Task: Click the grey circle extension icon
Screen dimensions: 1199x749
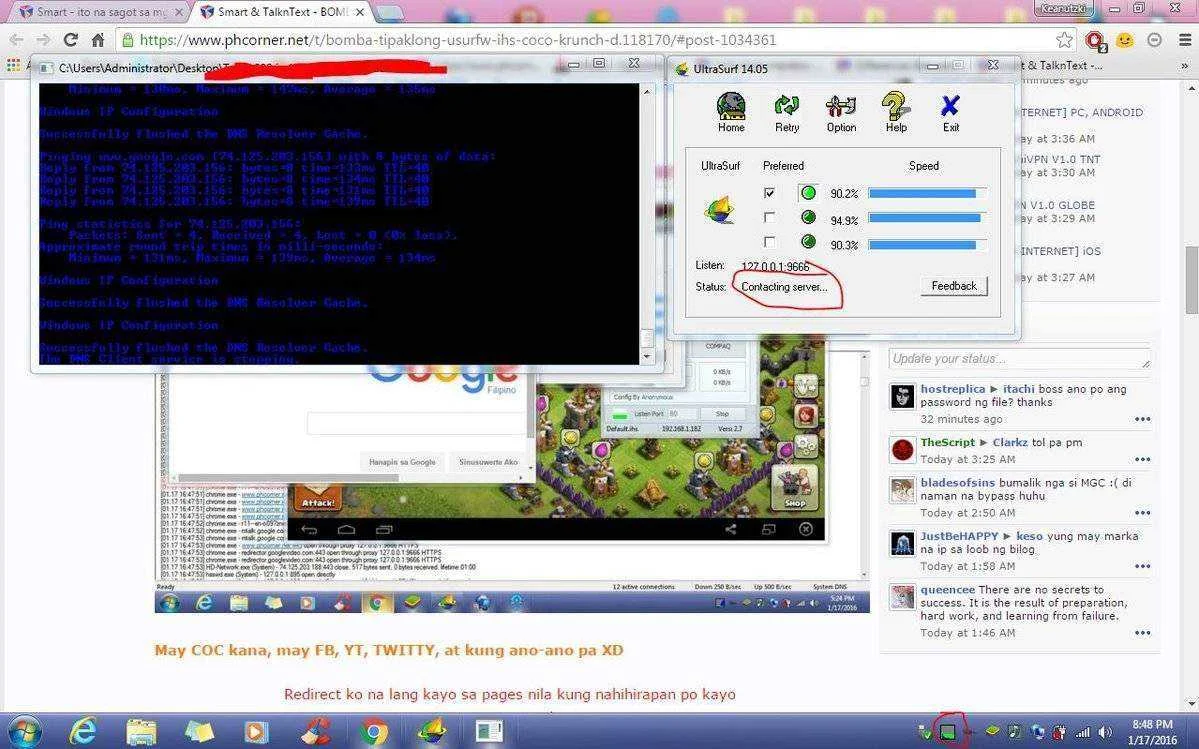Action: (1154, 40)
